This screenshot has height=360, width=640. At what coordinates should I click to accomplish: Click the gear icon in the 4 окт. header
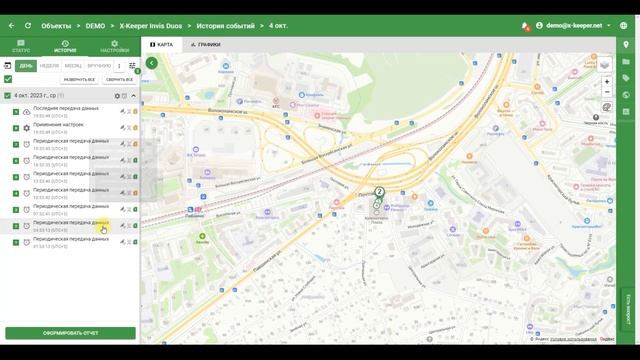(117, 96)
